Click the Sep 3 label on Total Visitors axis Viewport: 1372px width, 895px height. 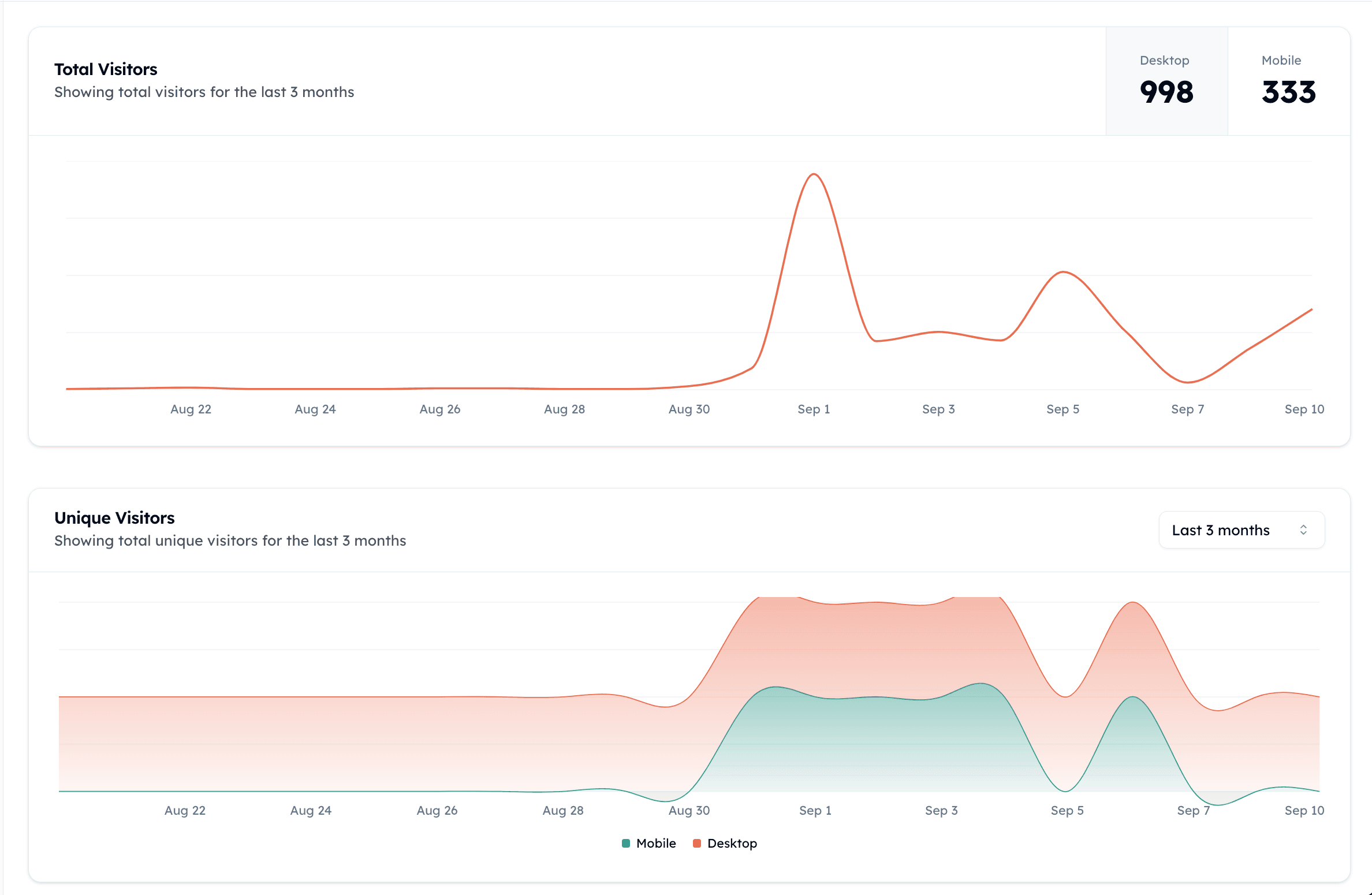938,409
